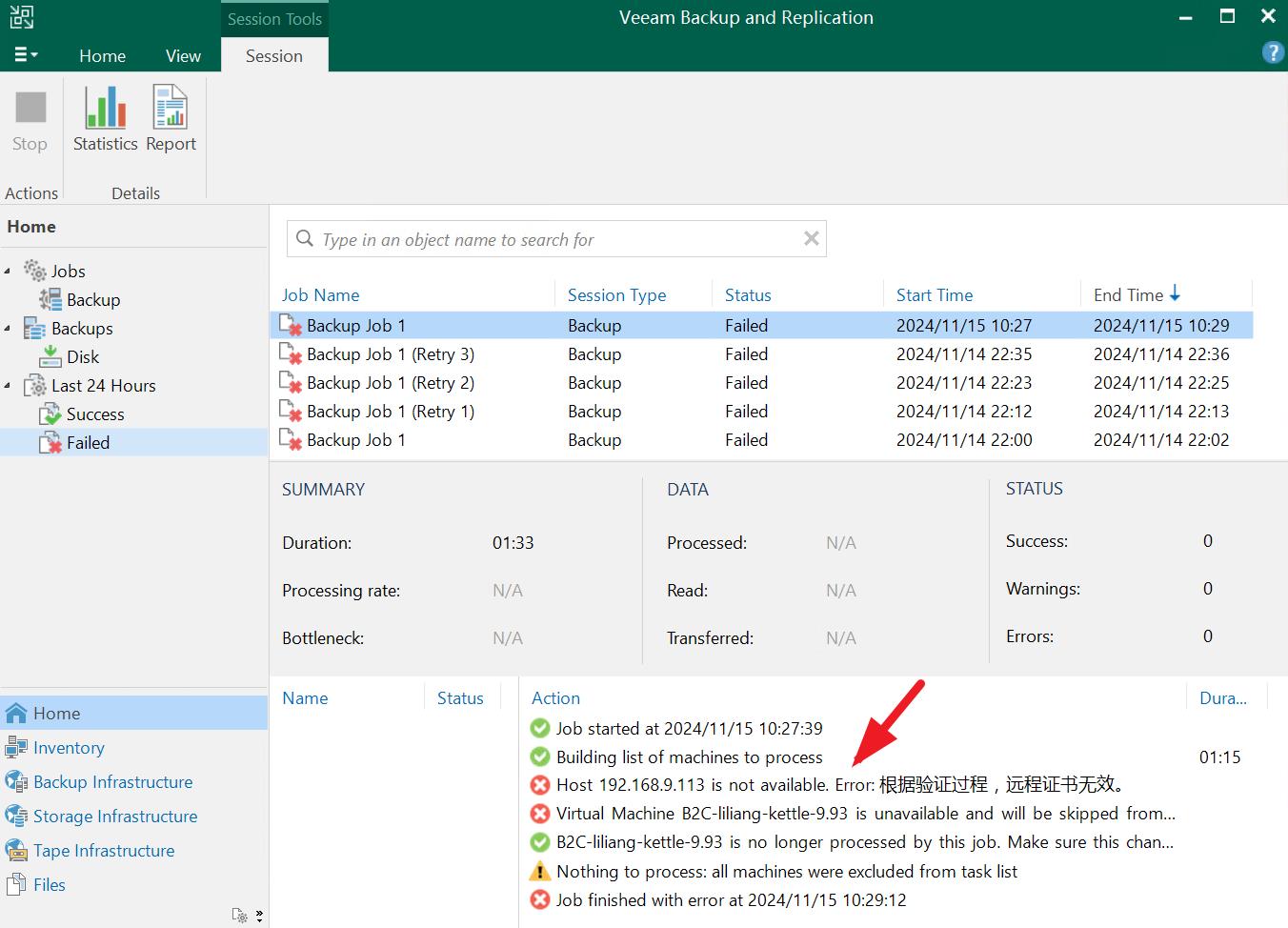This screenshot has width=1288, height=928.
Task: Select the Failed icon in tree
Action: 50,442
